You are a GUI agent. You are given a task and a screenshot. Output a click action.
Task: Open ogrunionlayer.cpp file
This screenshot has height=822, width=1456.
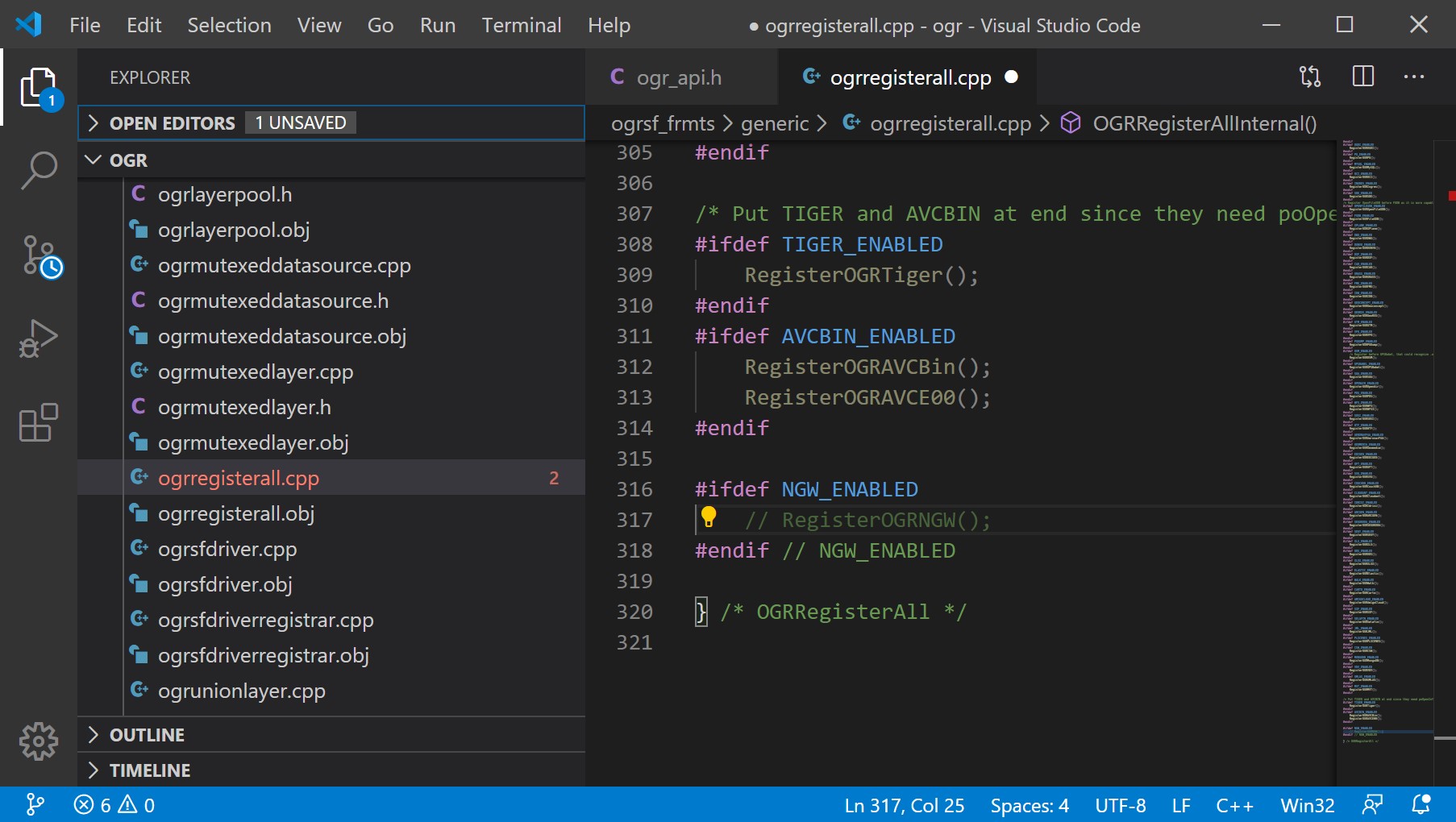tap(331, 691)
